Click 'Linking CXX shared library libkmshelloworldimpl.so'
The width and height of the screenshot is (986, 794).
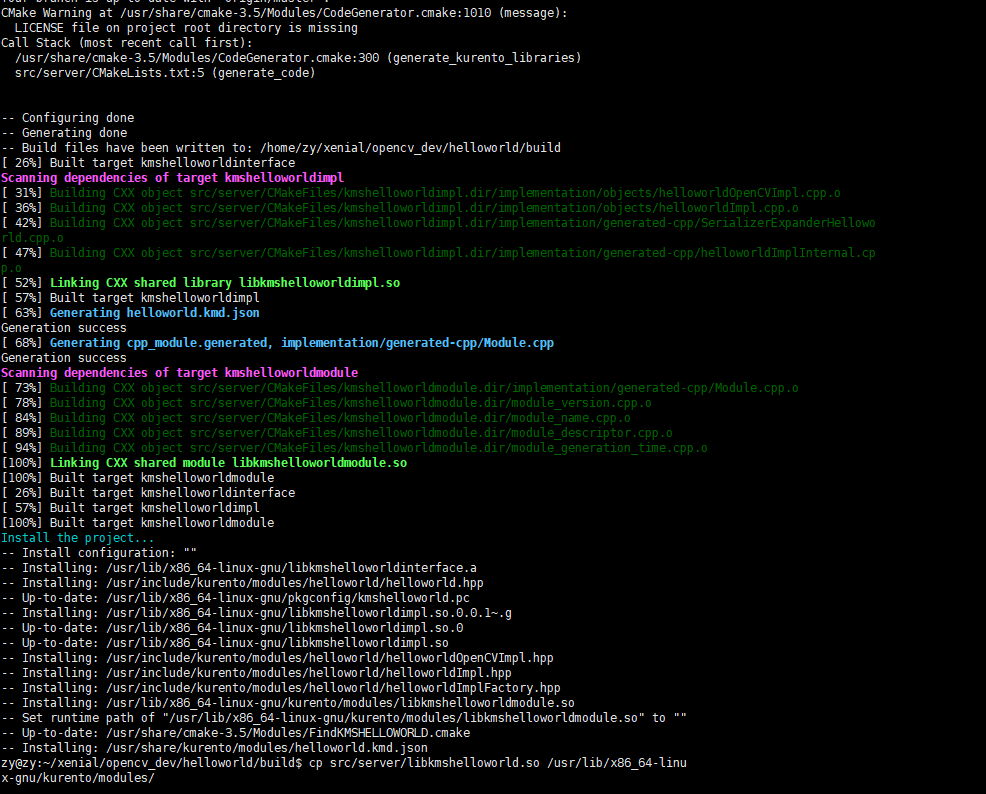pos(225,283)
